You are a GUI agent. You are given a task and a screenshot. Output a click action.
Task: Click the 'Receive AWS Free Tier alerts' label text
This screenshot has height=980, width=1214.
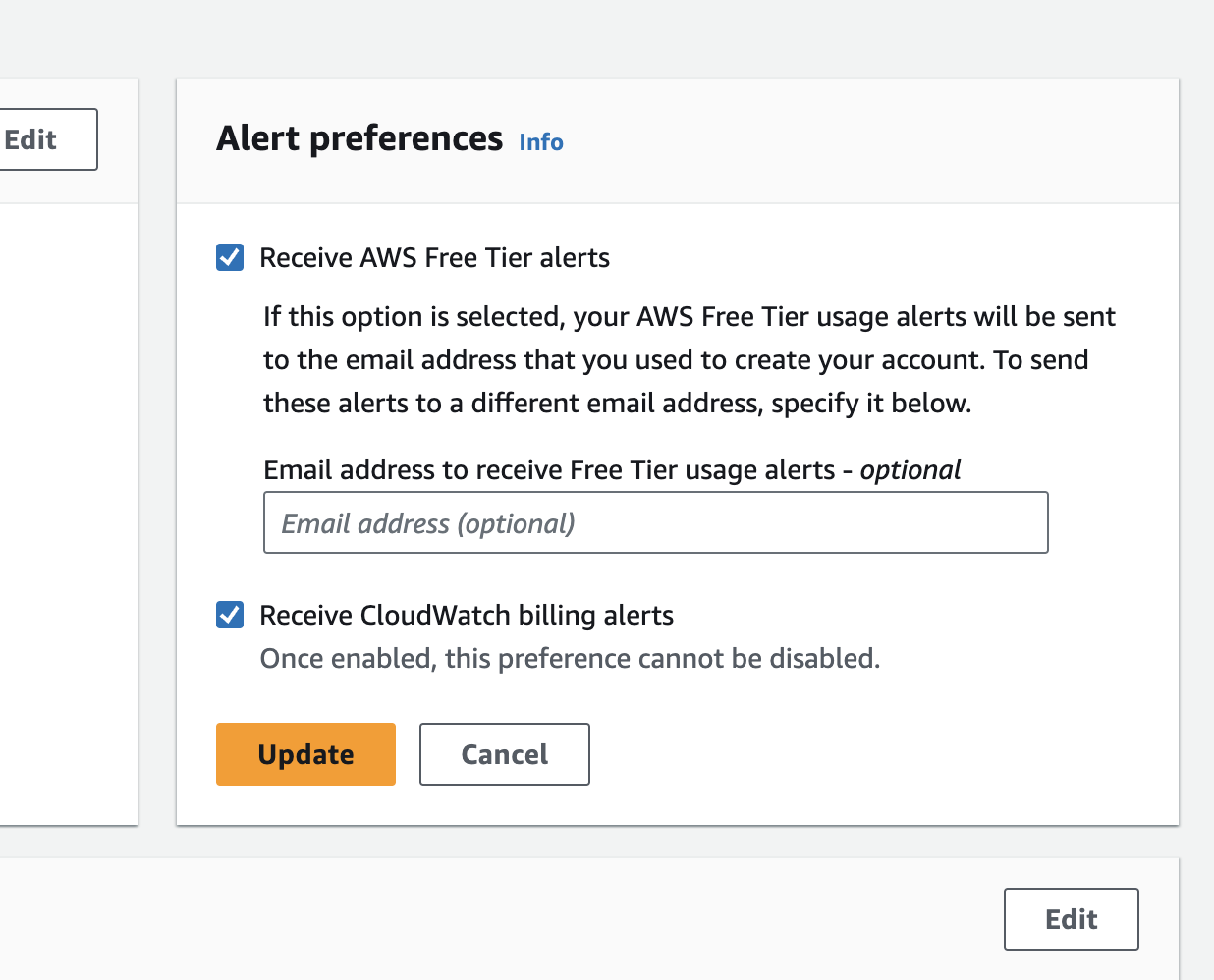pyautogui.click(x=434, y=258)
